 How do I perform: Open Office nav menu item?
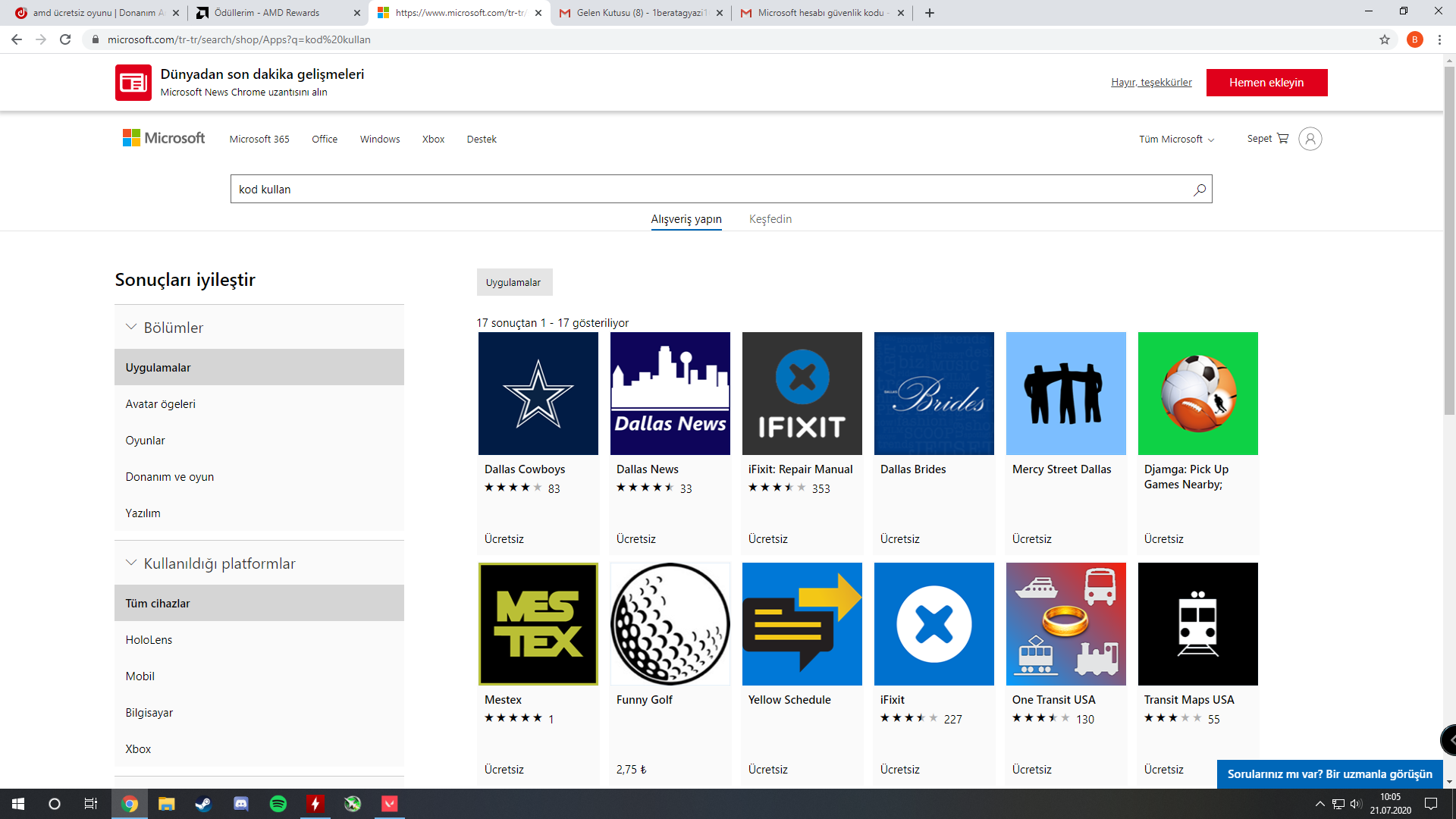pyautogui.click(x=325, y=140)
